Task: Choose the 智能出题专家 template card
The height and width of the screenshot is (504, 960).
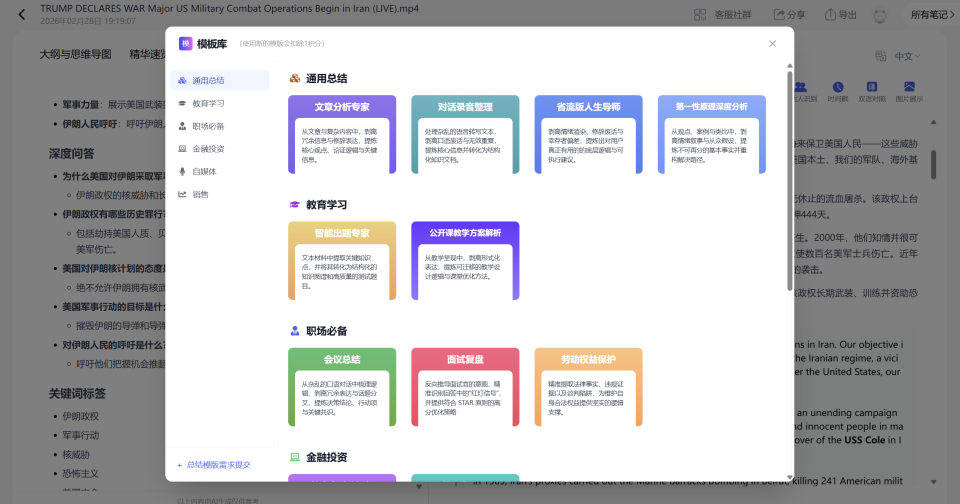Action: click(x=342, y=260)
